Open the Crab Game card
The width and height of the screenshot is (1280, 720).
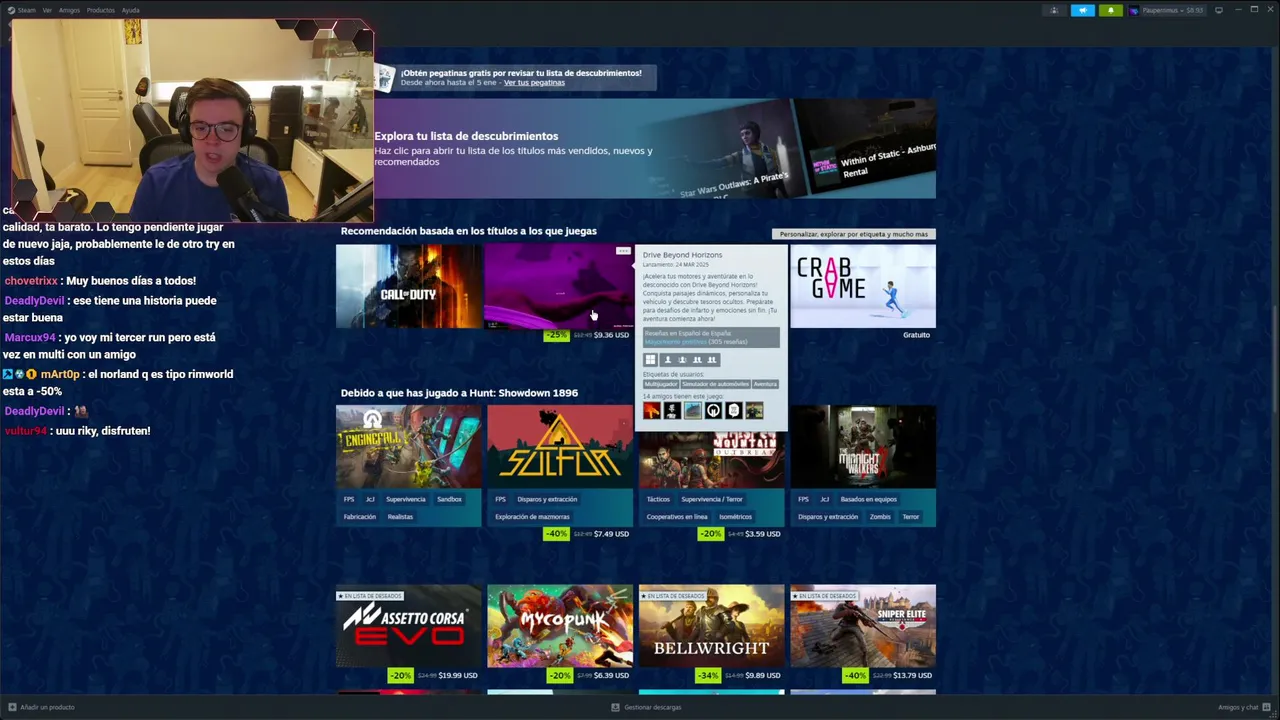click(863, 286)
